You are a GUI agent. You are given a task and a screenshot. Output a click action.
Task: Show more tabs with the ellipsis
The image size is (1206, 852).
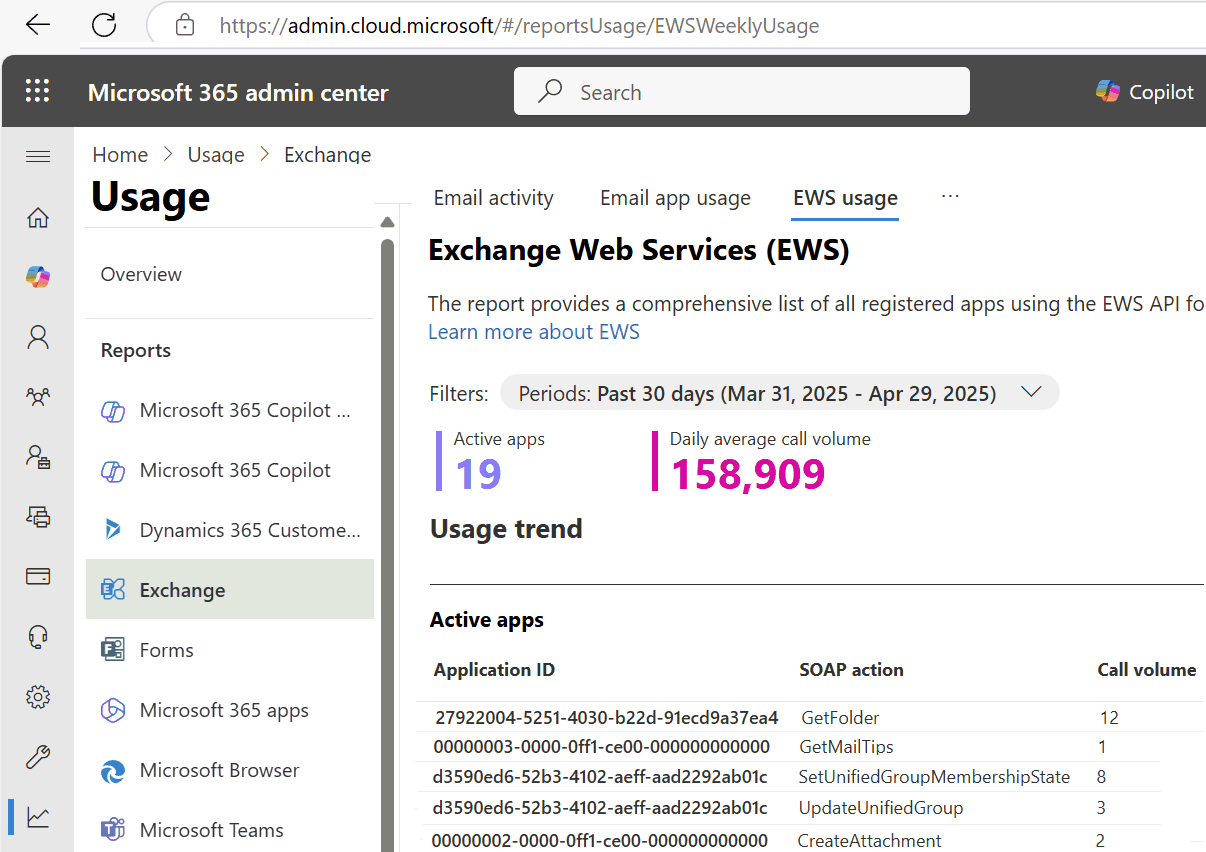[950, 196]
